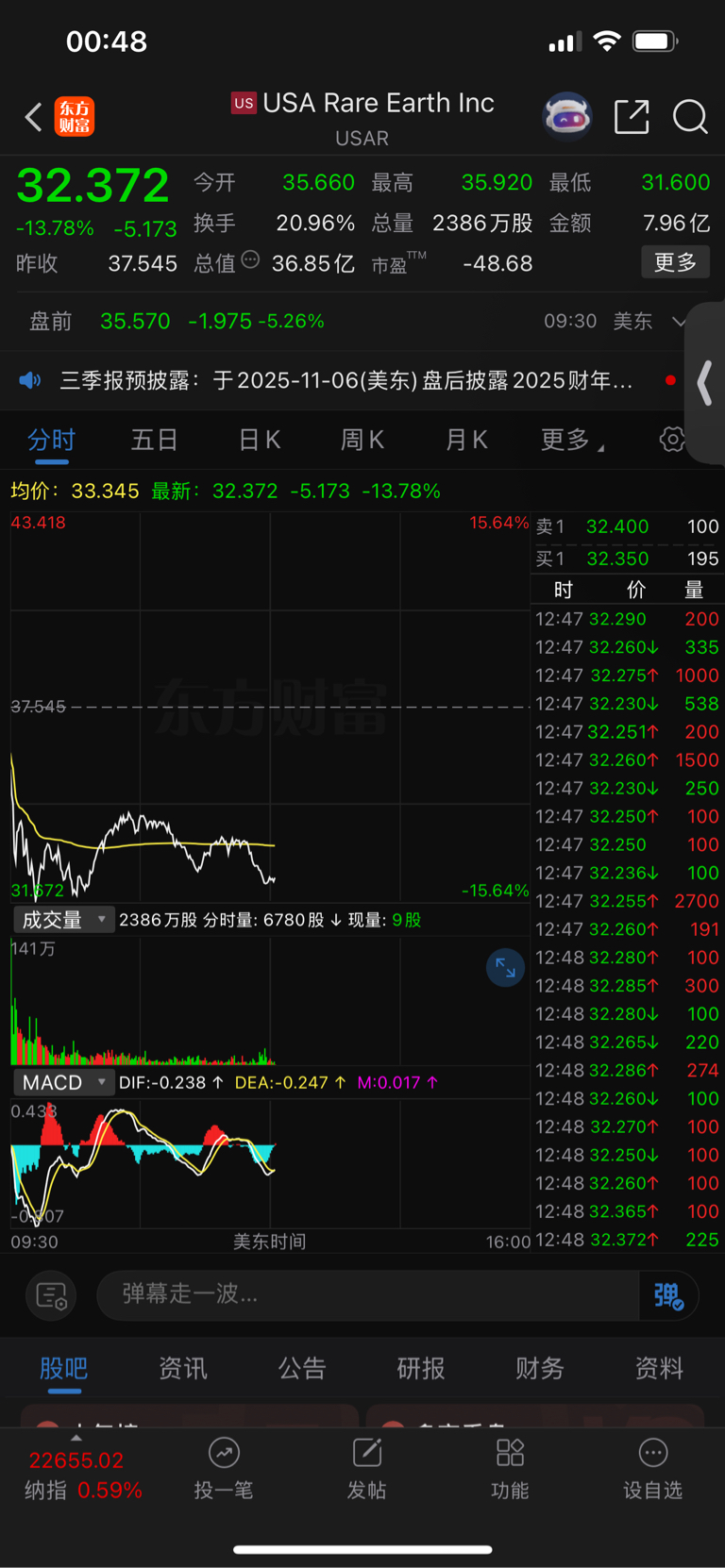This screenshot has width=725, height=1568.
Task: Tap the MACD histogram chart area
Action: [270, 1164]
